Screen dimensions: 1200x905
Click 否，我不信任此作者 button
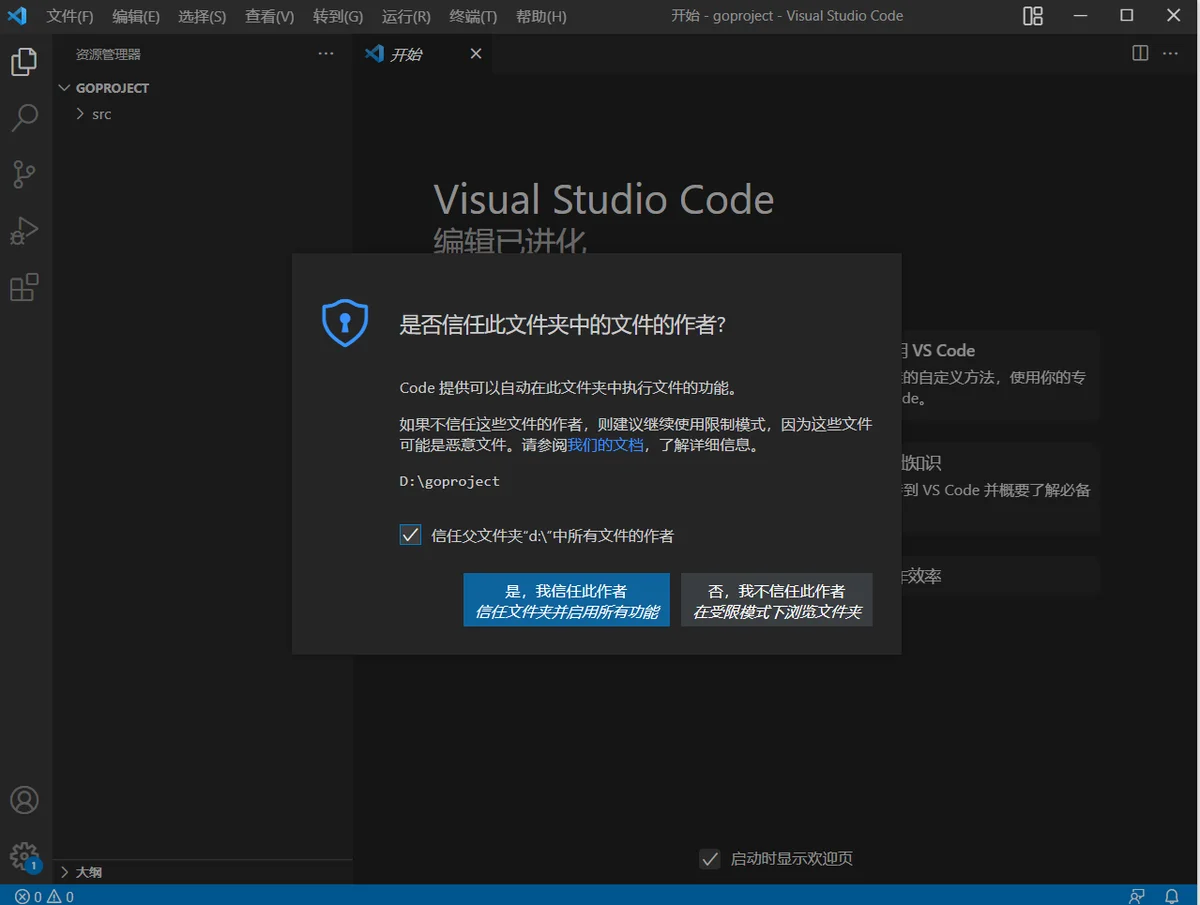click(x=777, y=600)
